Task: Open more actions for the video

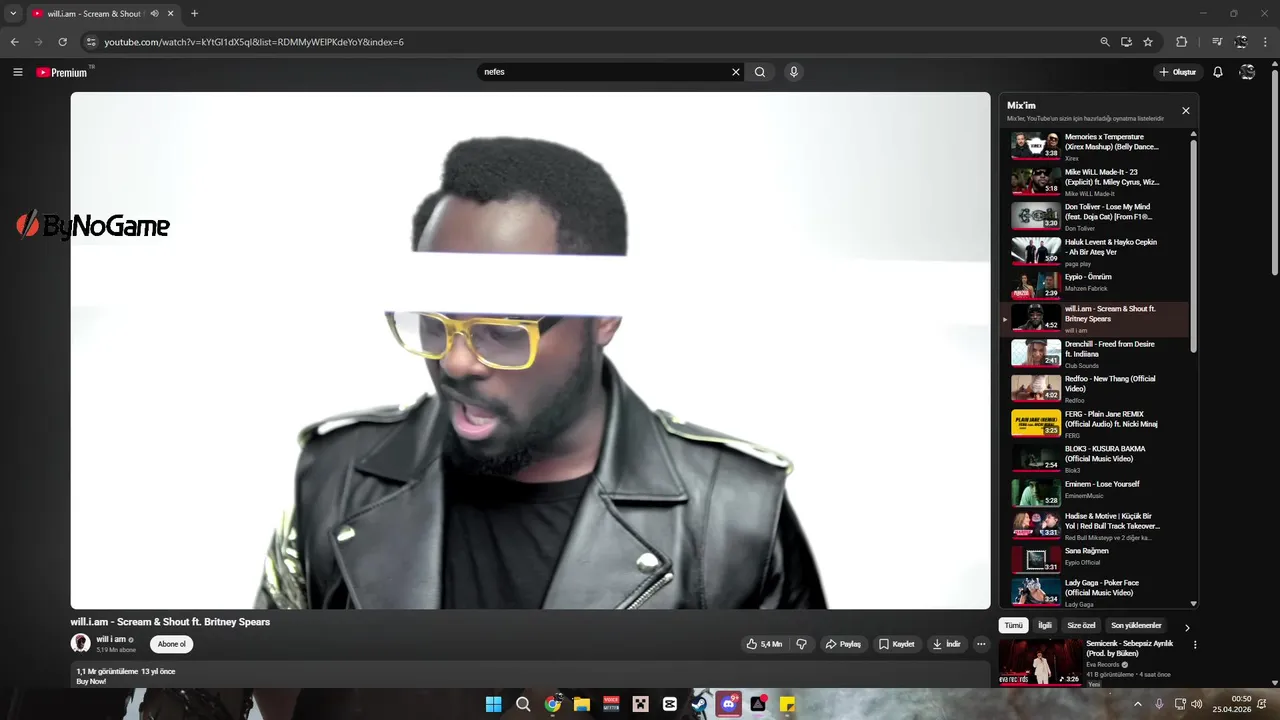Action: pyautogui.click(x=981, y=644)
